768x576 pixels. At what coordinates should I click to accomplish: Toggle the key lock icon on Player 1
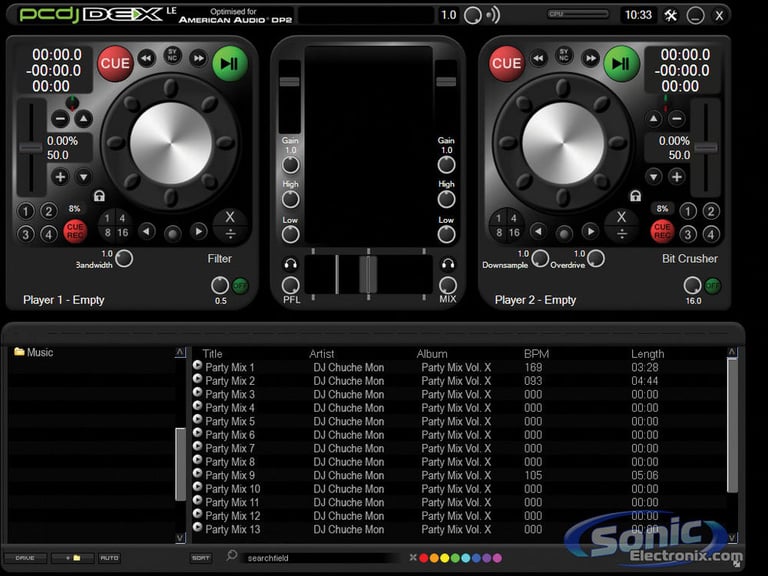[x=99, y=196]
